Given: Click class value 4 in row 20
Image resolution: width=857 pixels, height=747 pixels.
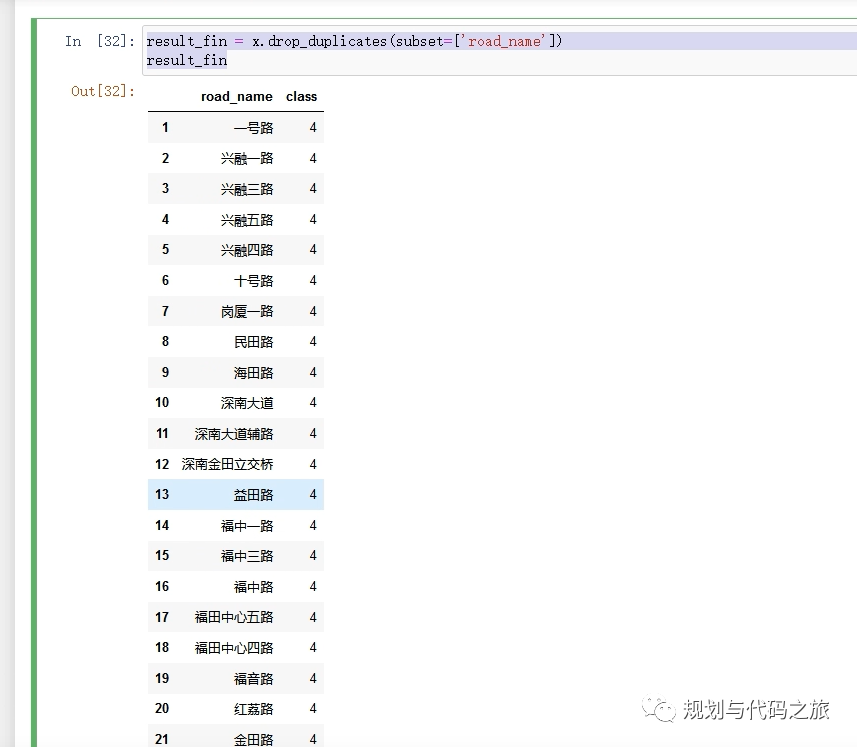Looking at the screenshot, I should 313,709.
